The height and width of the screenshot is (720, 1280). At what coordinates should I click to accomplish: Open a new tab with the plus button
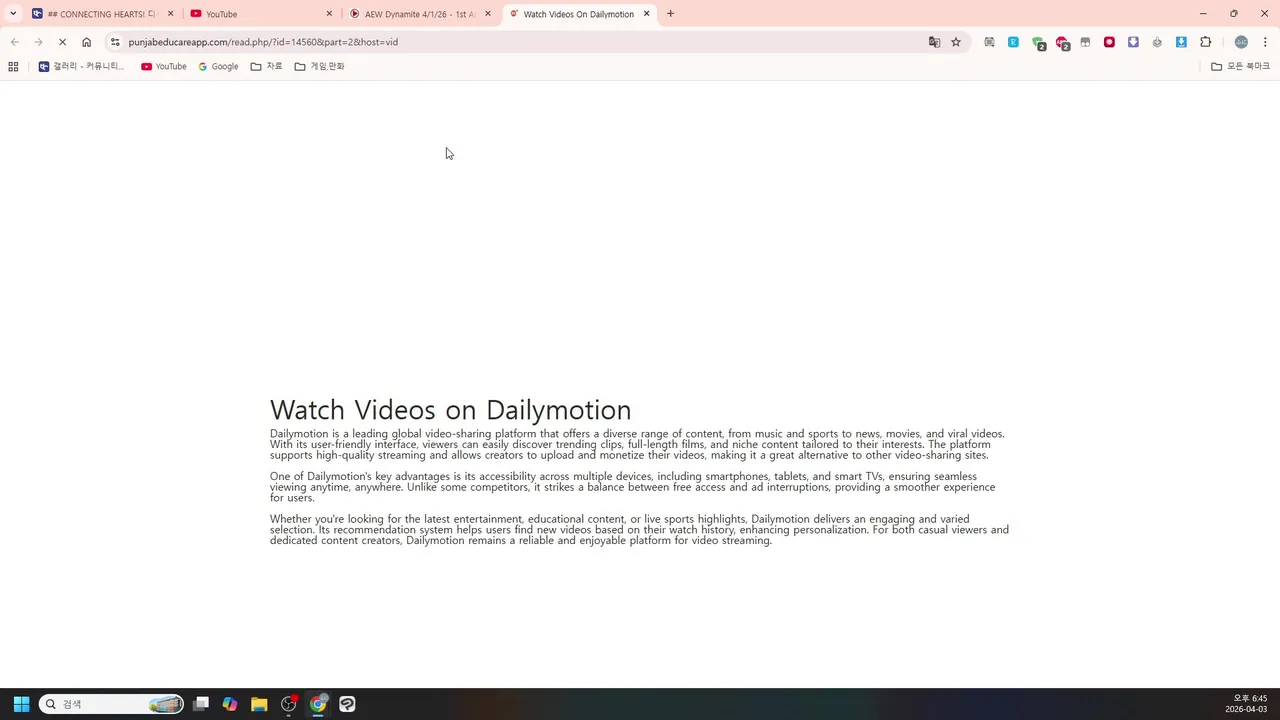(x=670, y=14)
